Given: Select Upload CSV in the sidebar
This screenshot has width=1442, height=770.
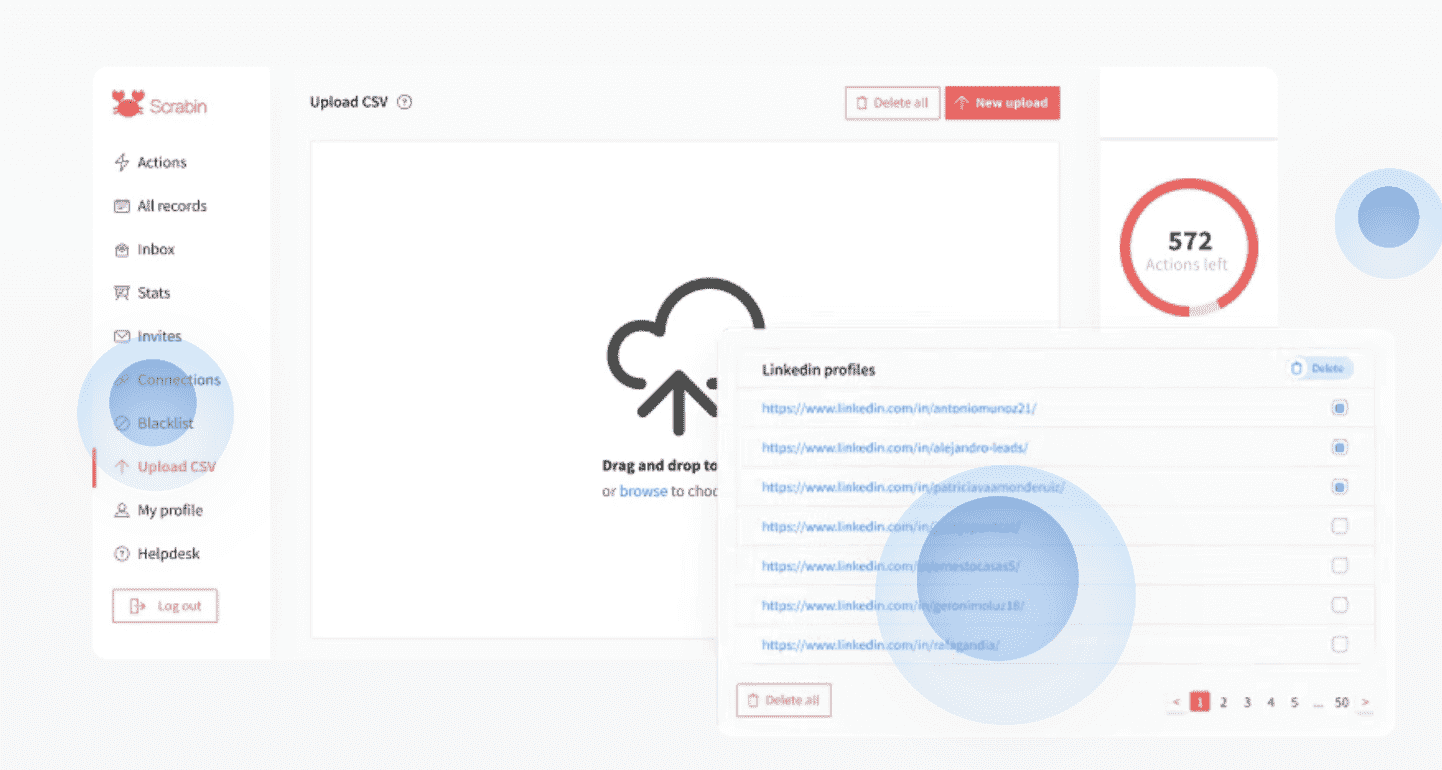Looking at the screenshot, I should click(x=165, y=467).
